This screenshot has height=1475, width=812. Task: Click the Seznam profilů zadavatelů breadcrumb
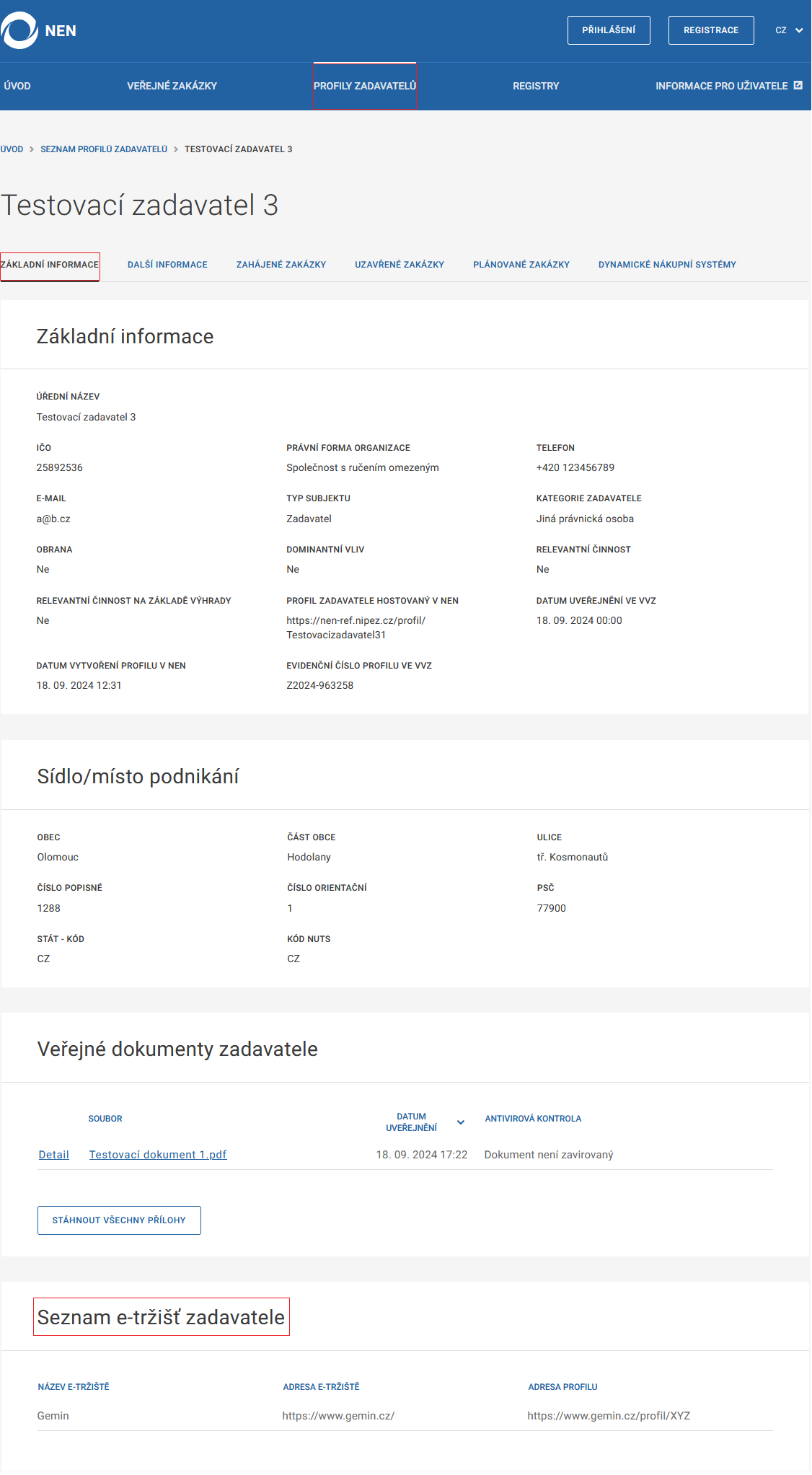pyautogui.click(x=104, y=149)
